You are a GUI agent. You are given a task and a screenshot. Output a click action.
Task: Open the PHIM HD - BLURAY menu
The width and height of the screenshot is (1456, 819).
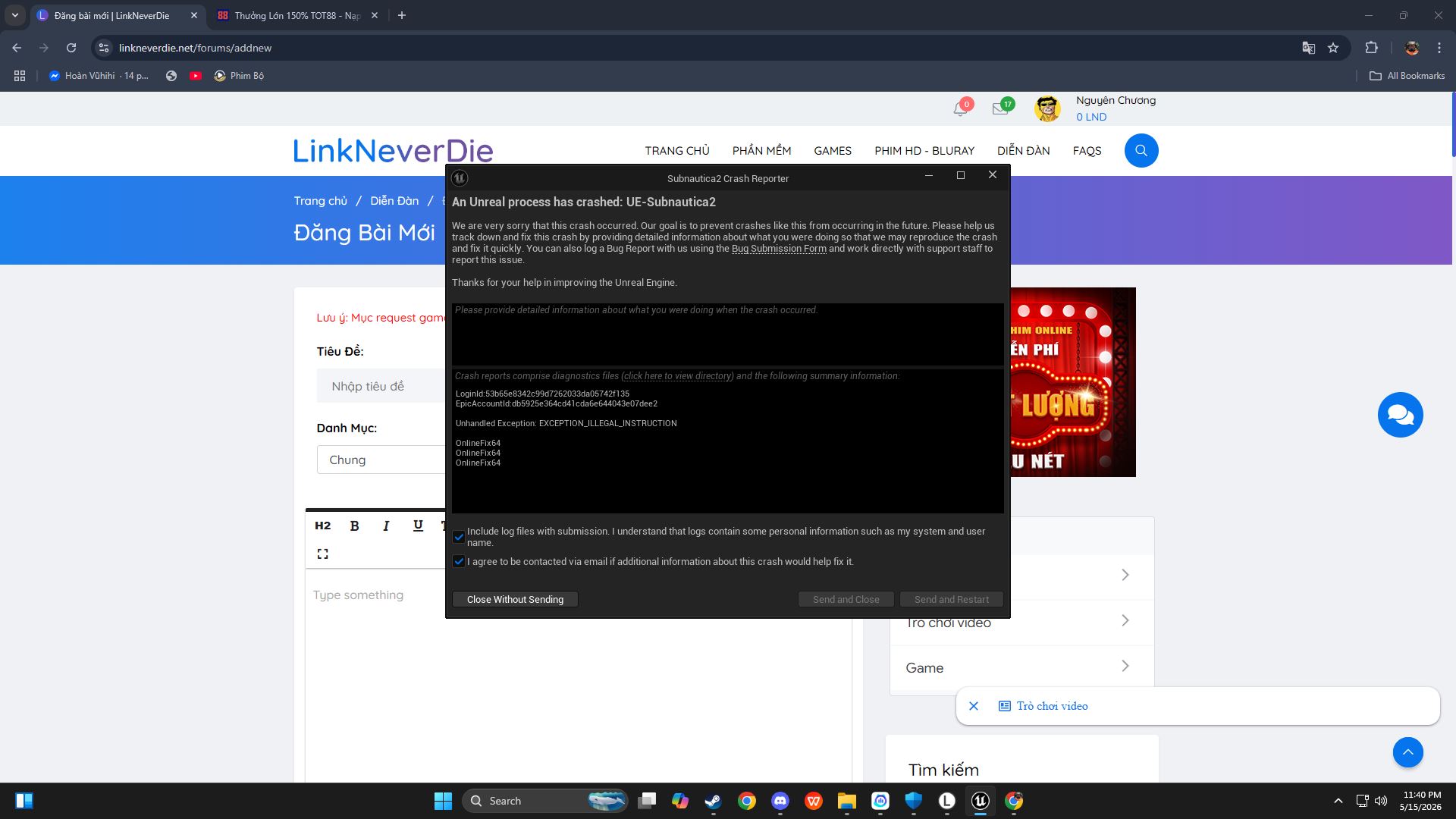point(924,151)
